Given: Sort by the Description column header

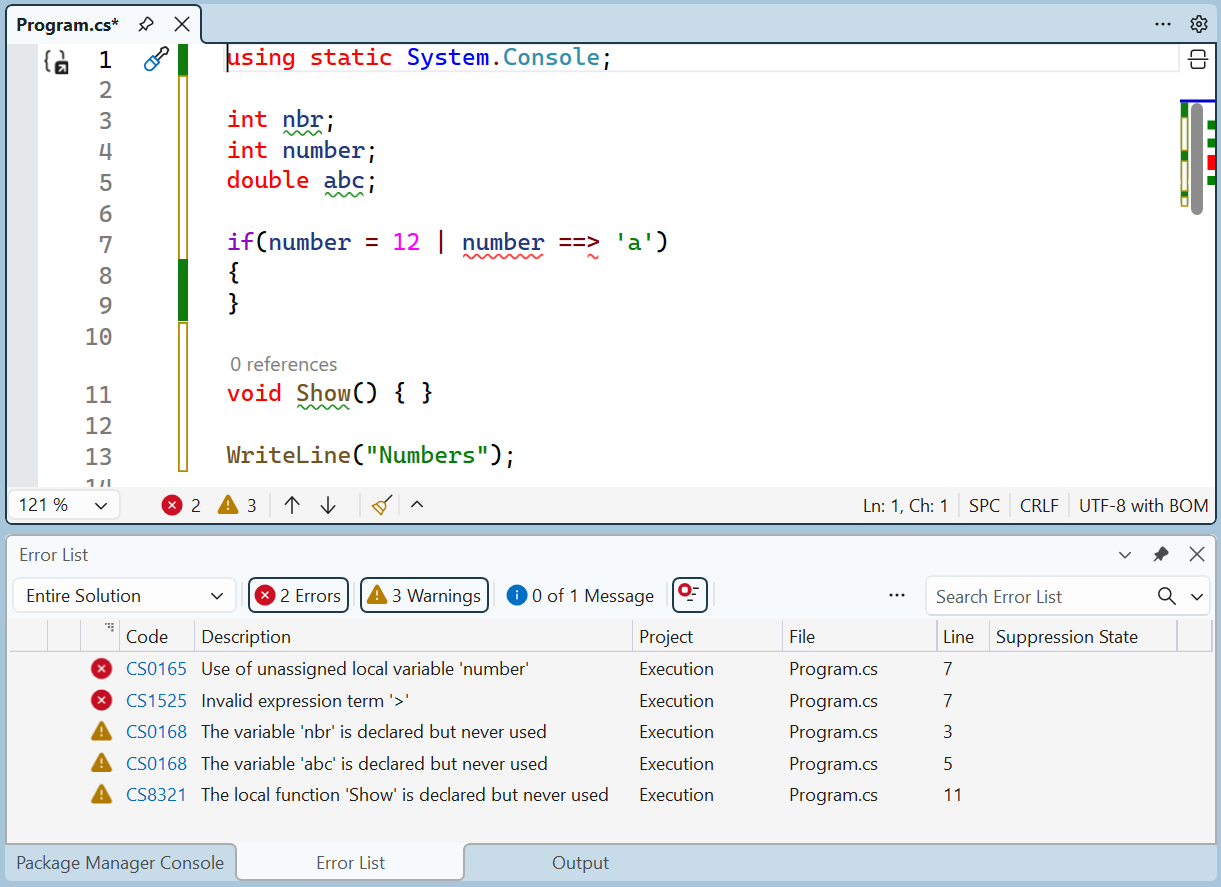Looking at the screenshot, I should pos(414,636).
